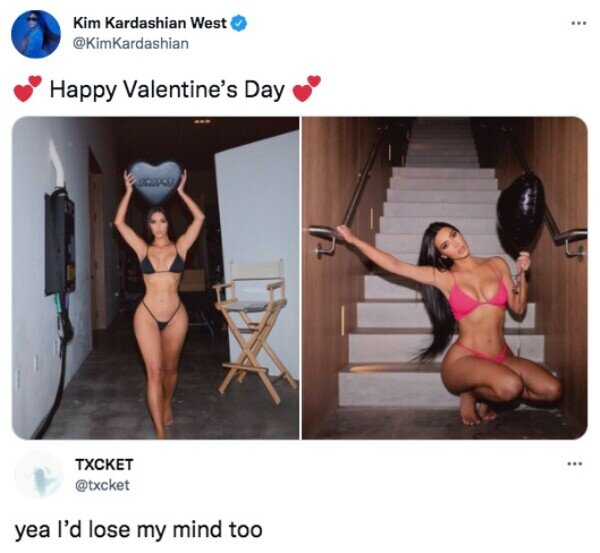
Task: Click the Happy Valentine's Day tweet text
Action: point(167,90)
